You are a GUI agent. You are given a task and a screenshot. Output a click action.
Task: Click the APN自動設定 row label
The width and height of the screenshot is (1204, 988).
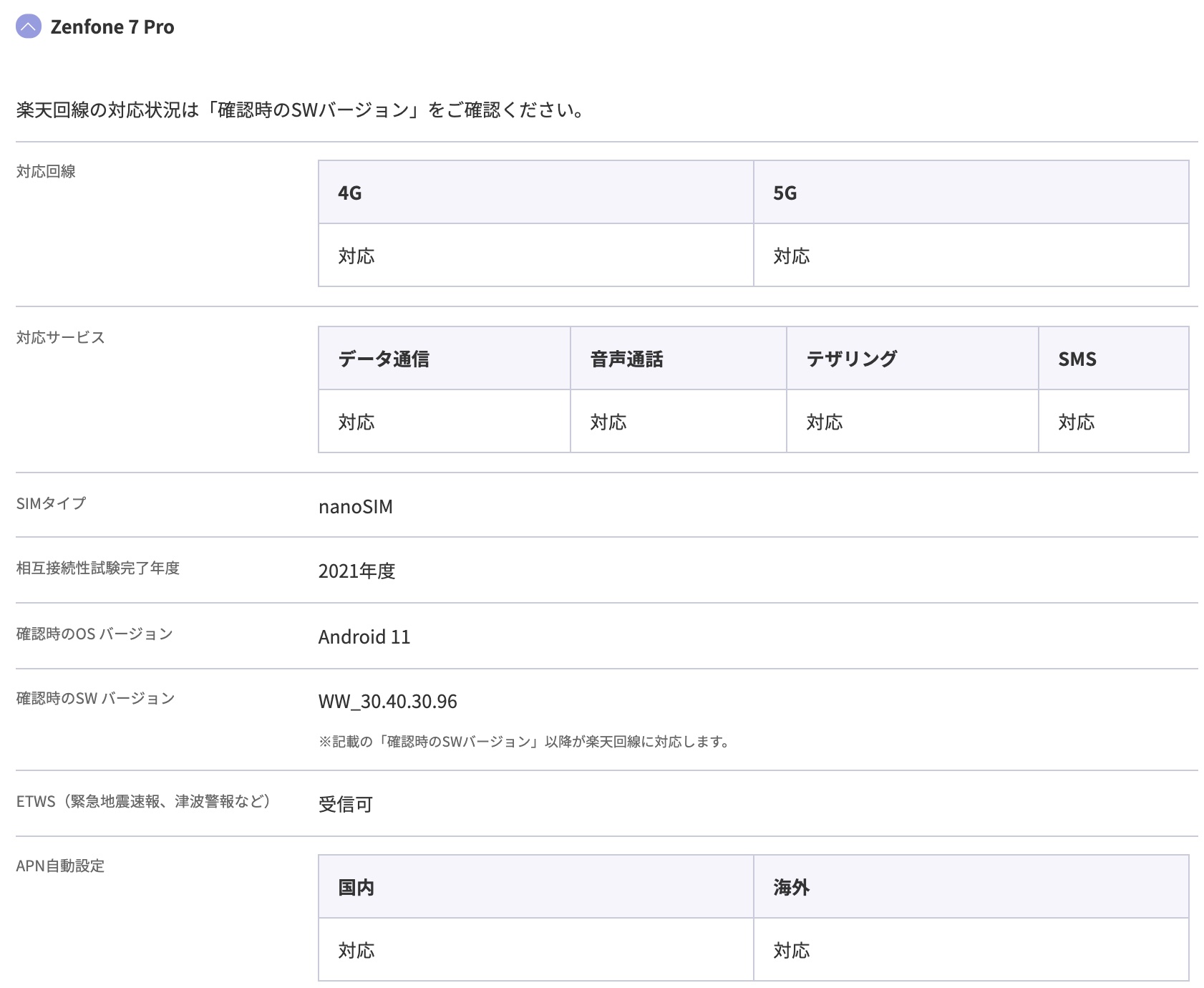tap(60, 866)
